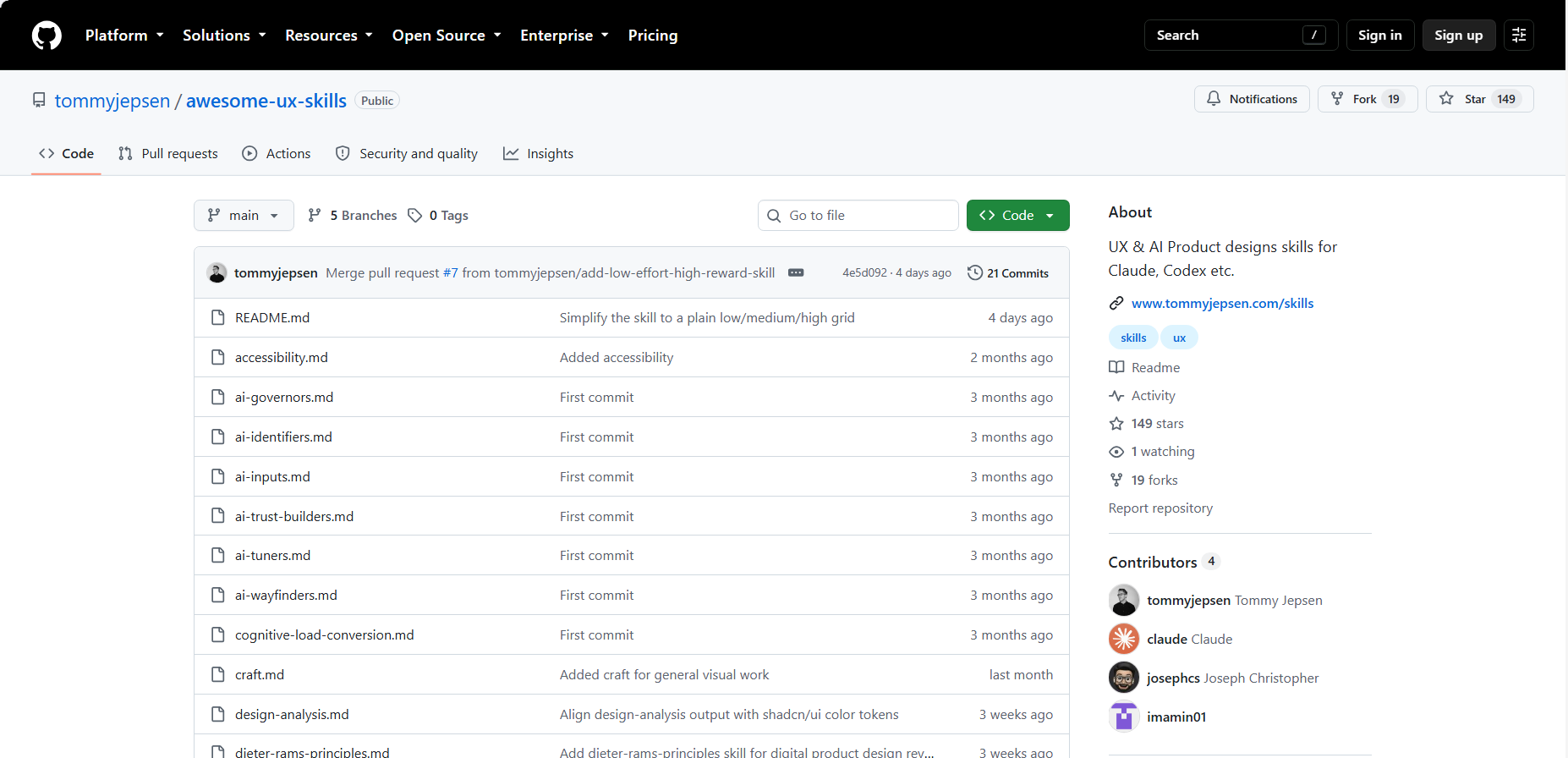Open Security and quality tab
The image size is (1568, 758).
coord(407,154)
